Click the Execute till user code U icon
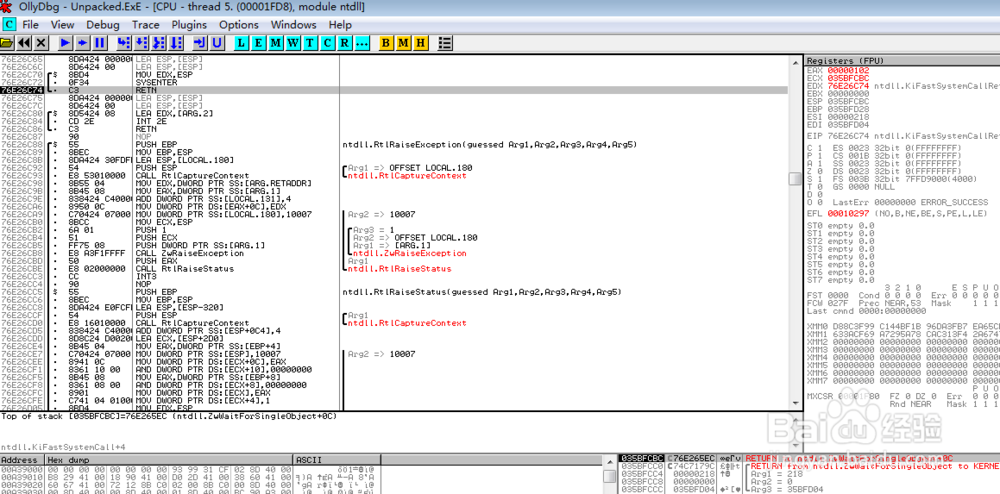Screen dimensions: 1000x494 coord(217,43)
